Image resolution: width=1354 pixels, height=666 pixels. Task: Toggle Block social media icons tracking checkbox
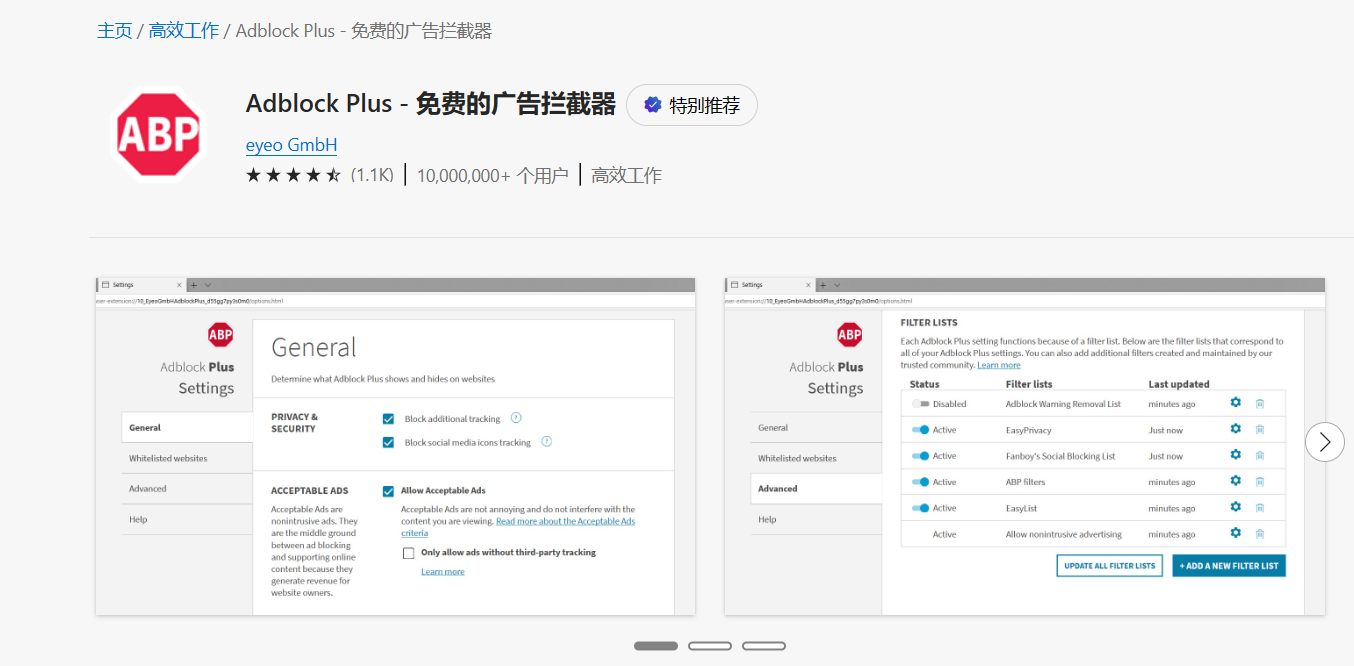(x=388, y=442)
